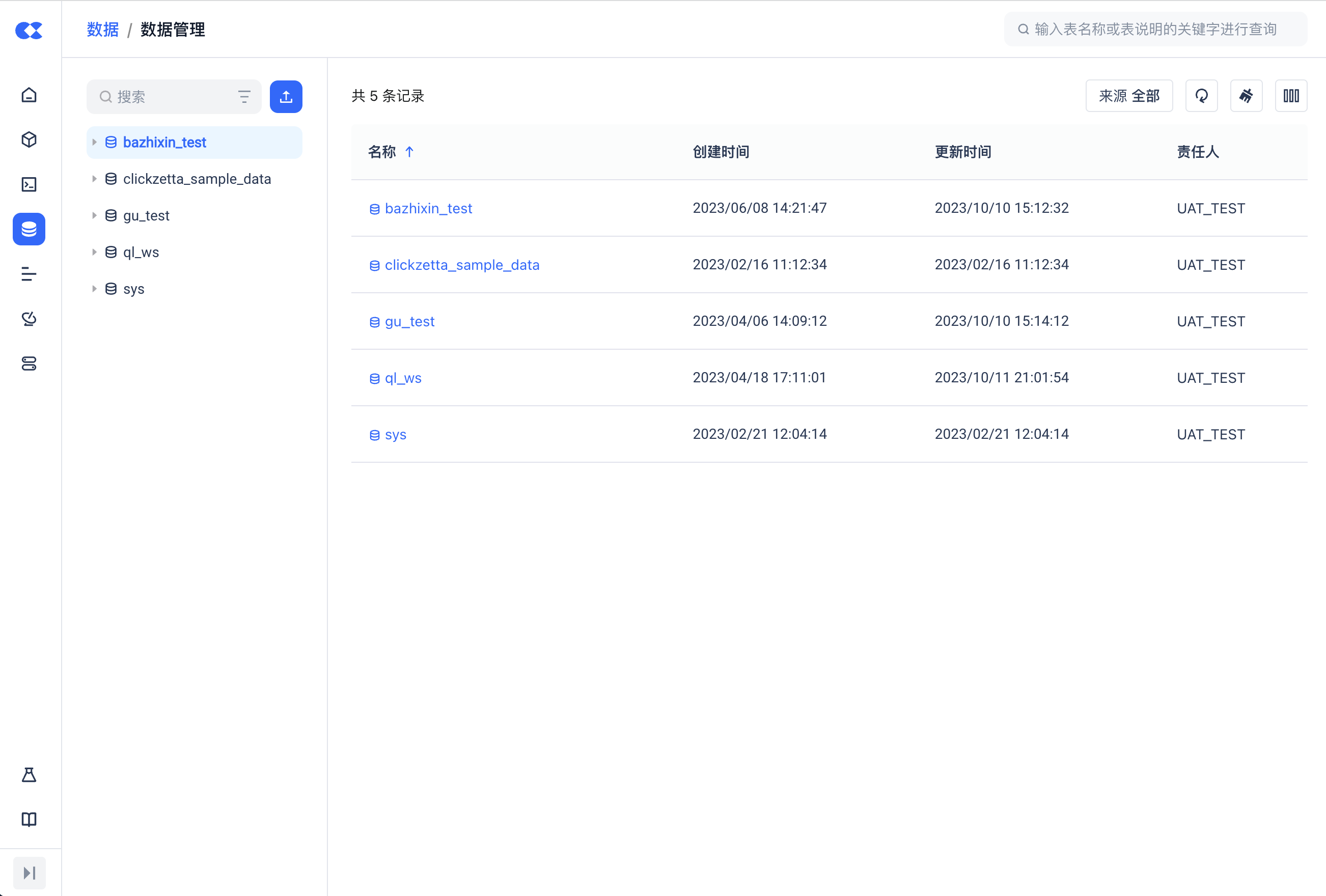The width and height of the screenshot is (1326, 896).
Task: Open the home icon in sidebar
Action: click(x=29, y=95)
